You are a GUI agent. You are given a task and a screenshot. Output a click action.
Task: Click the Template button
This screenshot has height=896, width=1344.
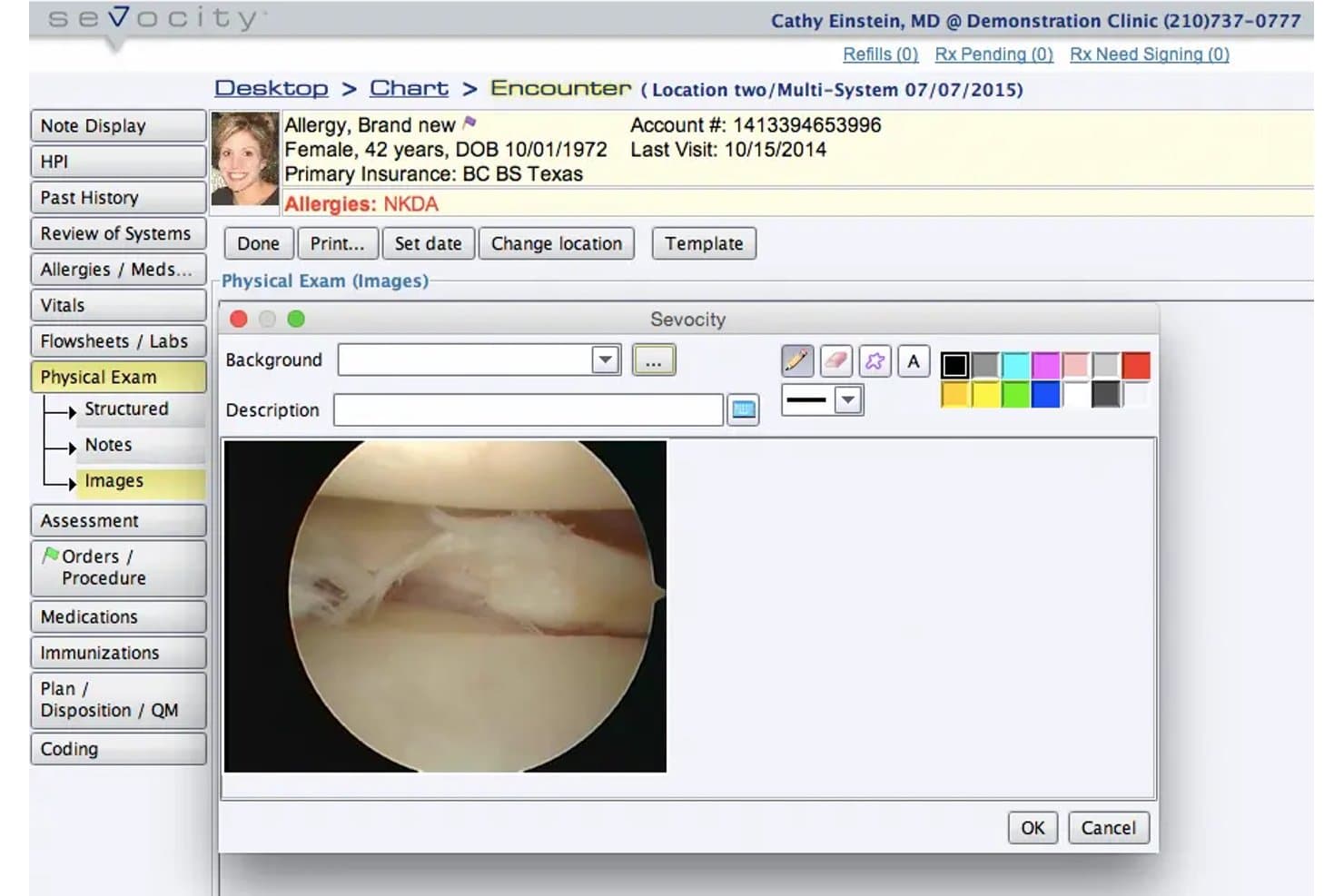[x=704, y=243]
